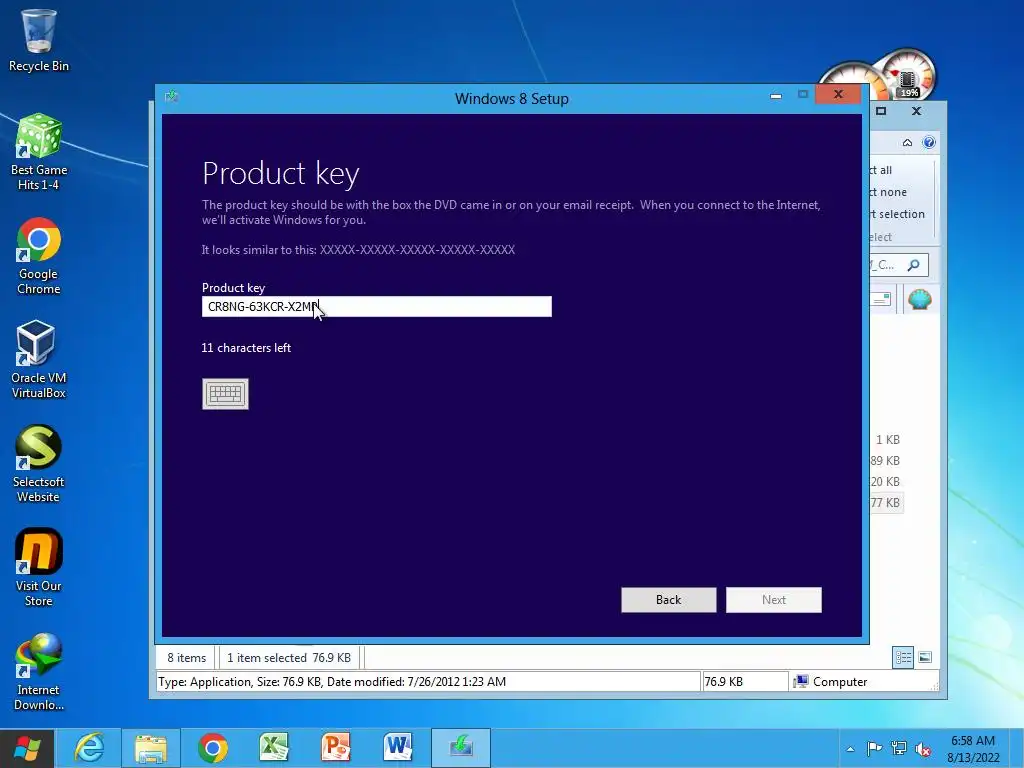Image resolution: width=1024 pixels, height=768 pixels.
Task: Open the Visit Our Store shortcut
Action: [39, 568]
